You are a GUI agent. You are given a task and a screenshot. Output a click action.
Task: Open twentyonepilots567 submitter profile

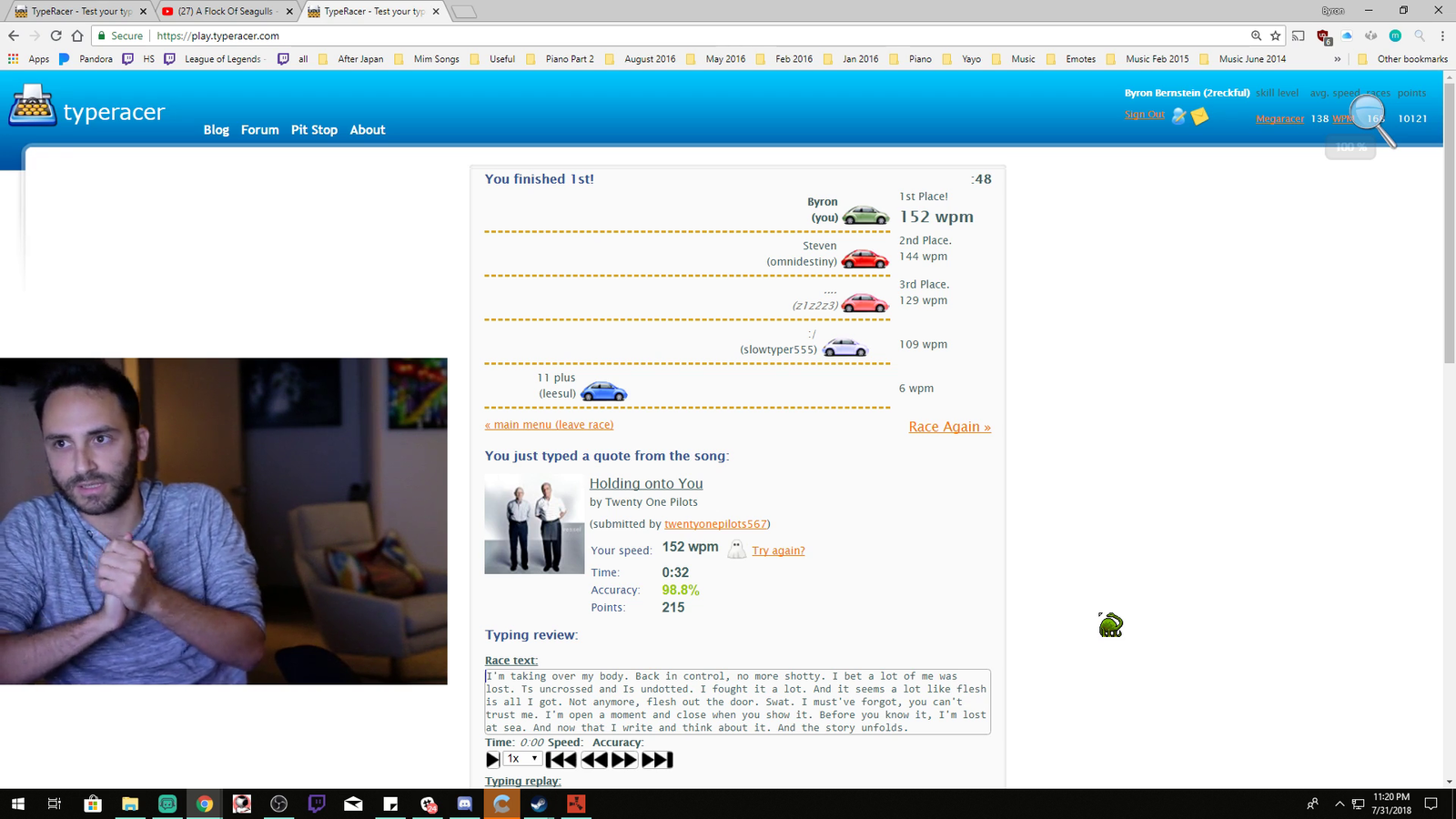(716, 524)
